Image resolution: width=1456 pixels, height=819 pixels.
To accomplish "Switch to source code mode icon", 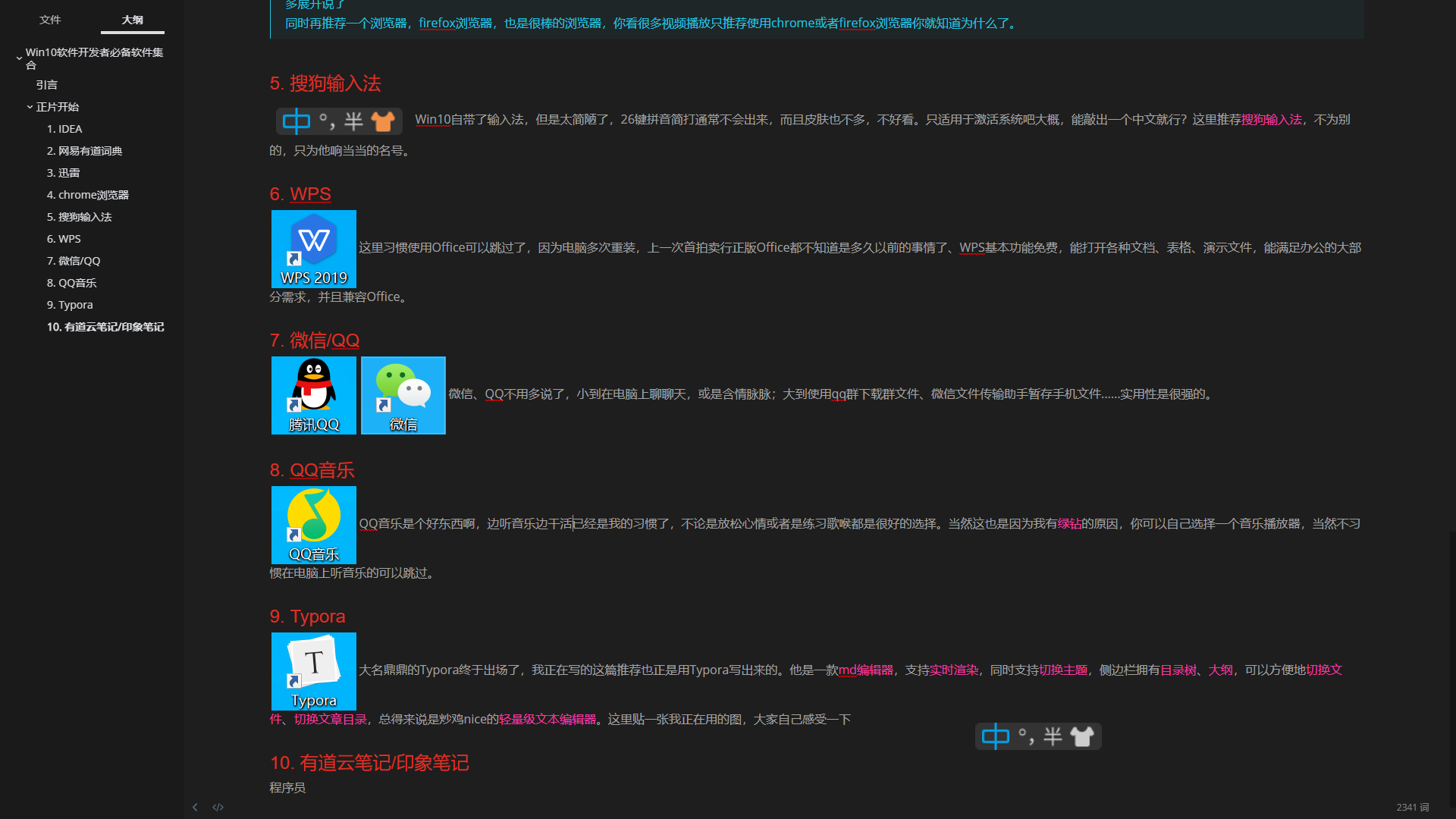I will 218,807.
